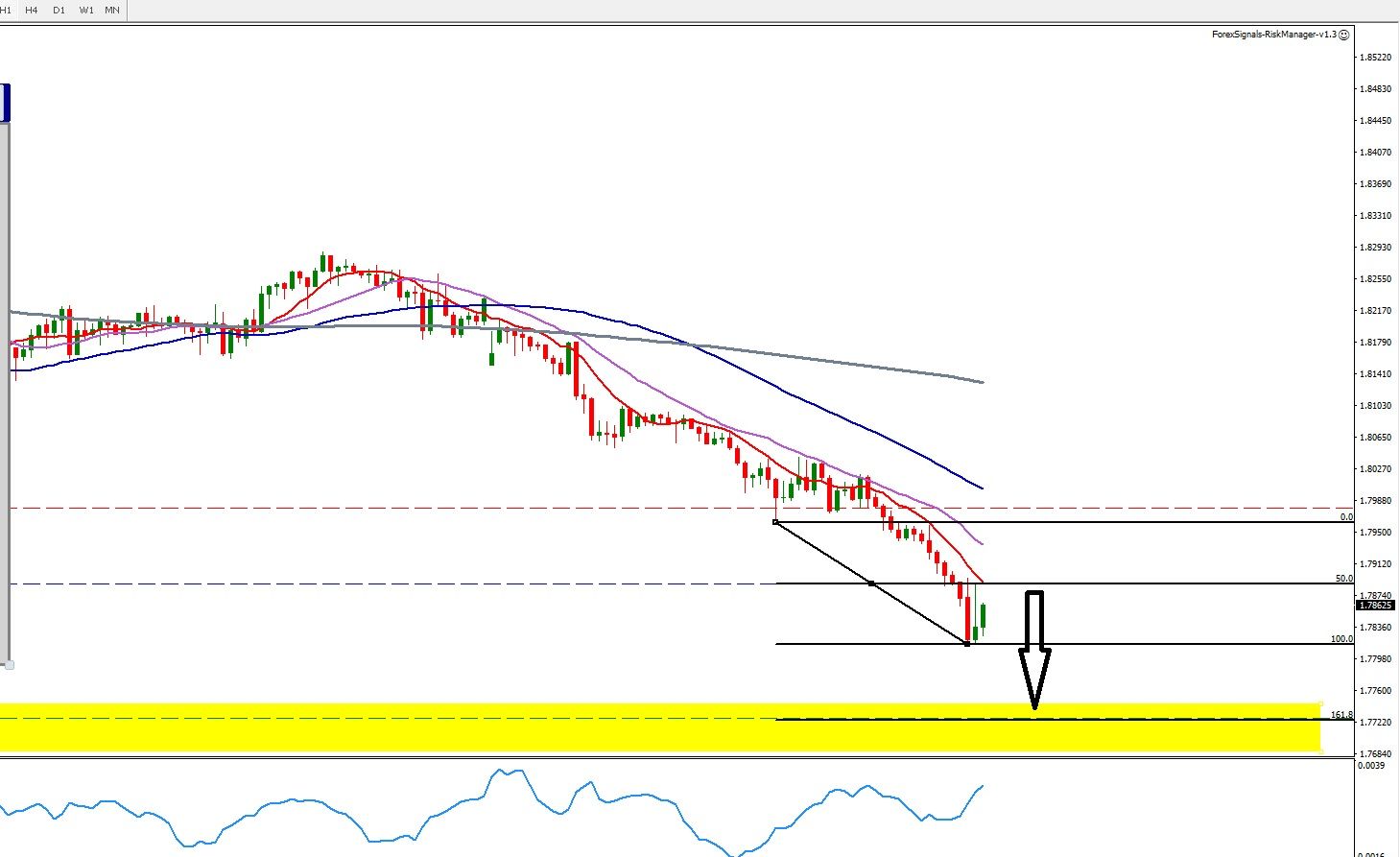Screen dimensions: 1400x857
Task: Select the Fibonacci 161.8 level label
Action: pos(1341,715)
